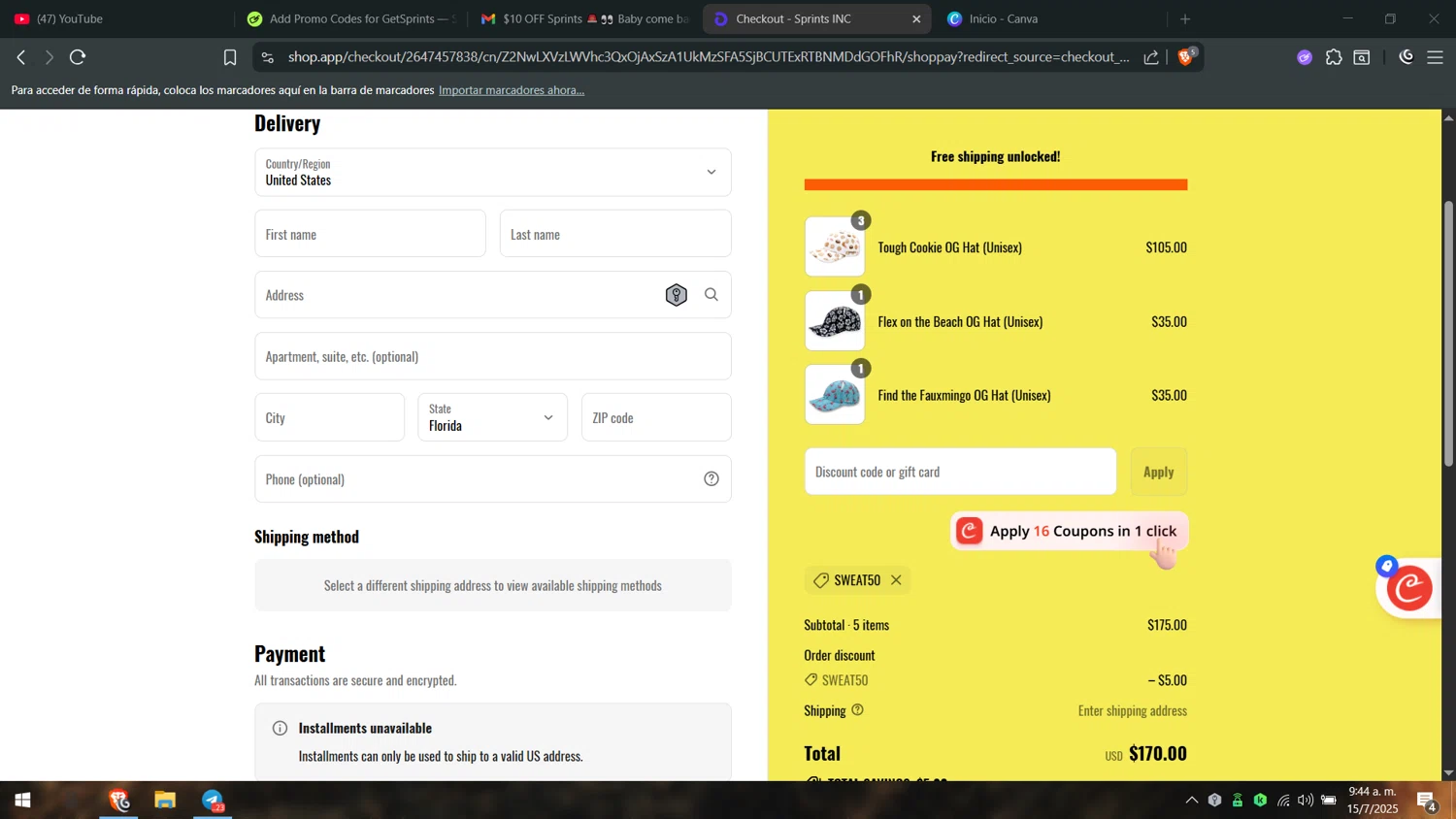The height and width of the screenshot is (819, 1456).
Task: Click the orange free shipping progress bar
Action: coord(995,184)
